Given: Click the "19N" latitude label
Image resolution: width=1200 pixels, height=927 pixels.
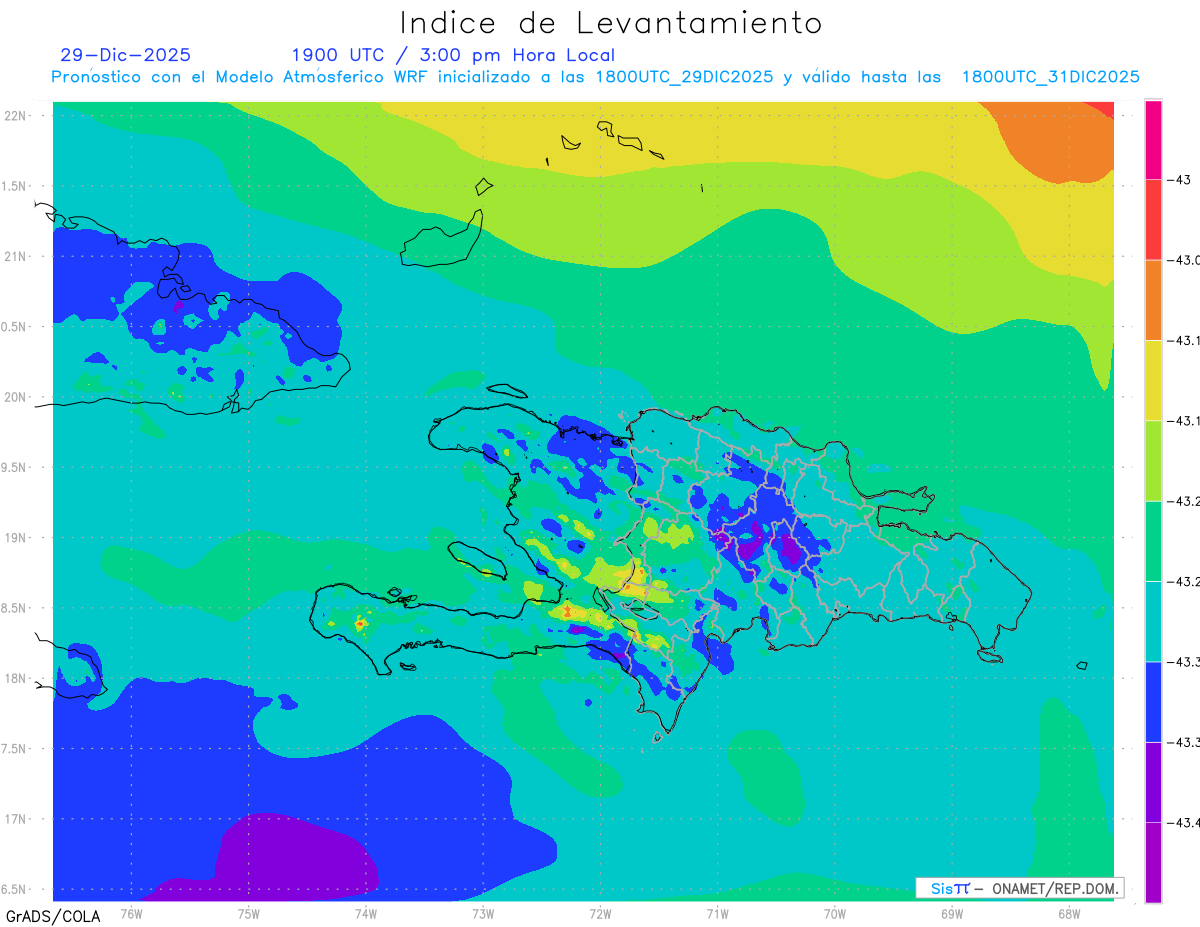Looking at the screenshot, I should click(17, 537).
